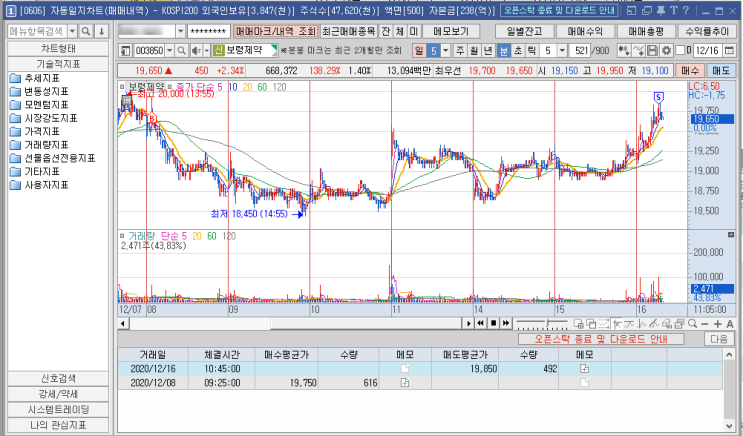This screenshot has height=436, width=743.
Task: Click the stop playback button
Action: click(x=493, y=323)
